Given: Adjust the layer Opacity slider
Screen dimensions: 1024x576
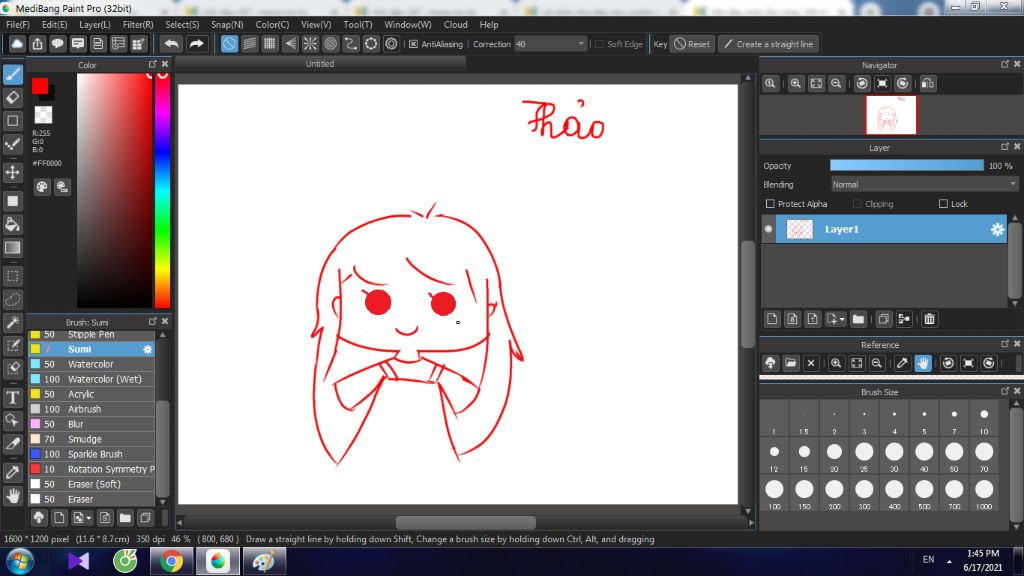Looking at the screenshot, I should [x=906, y=166].
